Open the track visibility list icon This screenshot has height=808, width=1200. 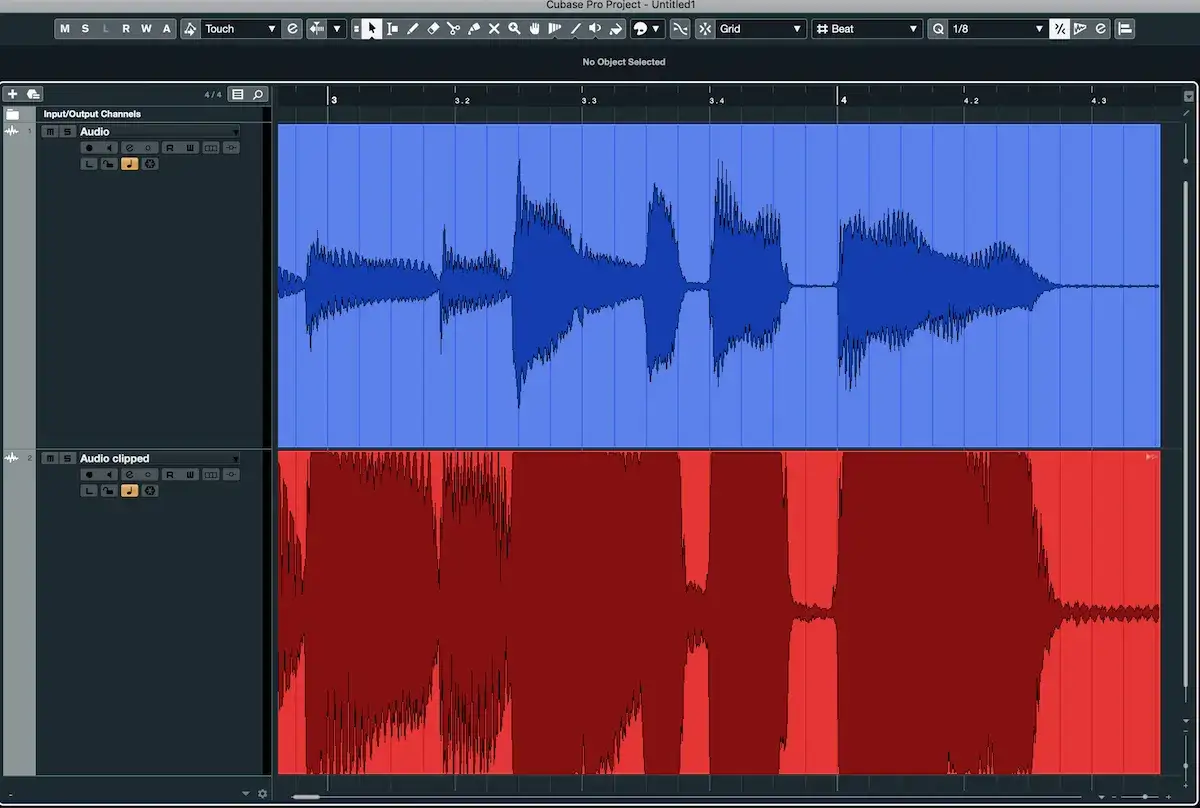point(237,94)
